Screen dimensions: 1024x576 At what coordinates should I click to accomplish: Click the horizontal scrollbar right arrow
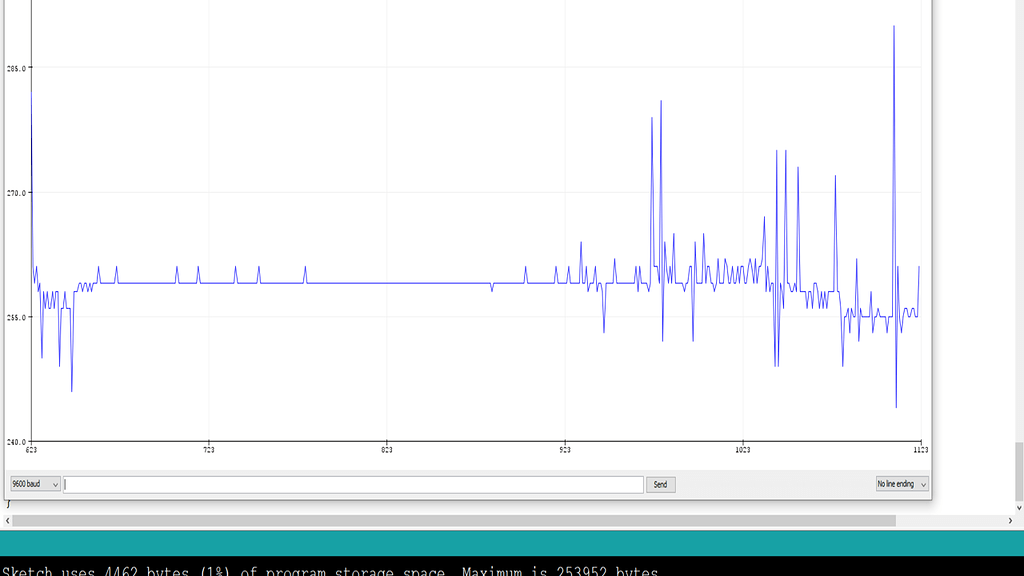point(1011,521)
